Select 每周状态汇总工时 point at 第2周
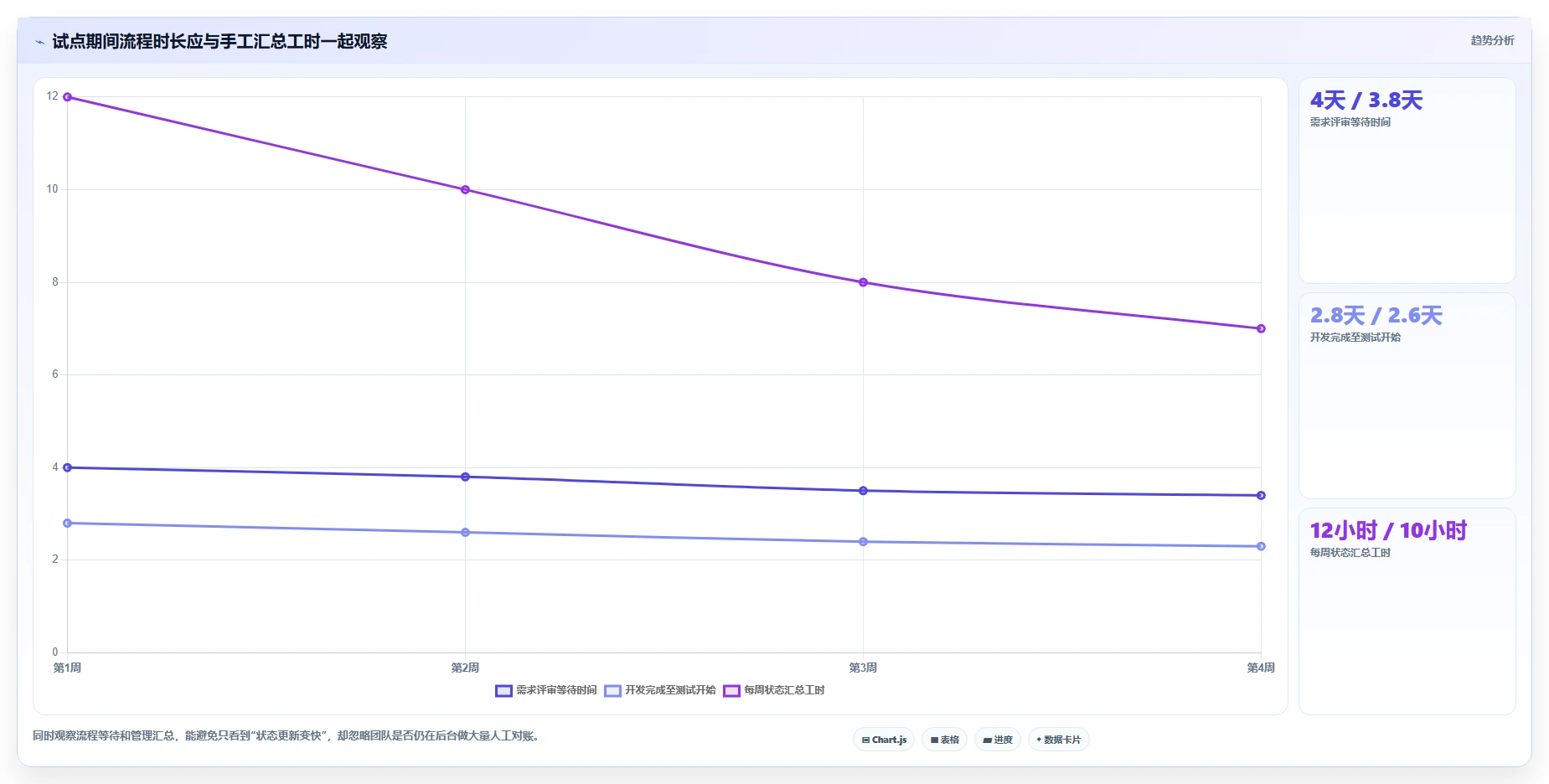 pos(465,190)
